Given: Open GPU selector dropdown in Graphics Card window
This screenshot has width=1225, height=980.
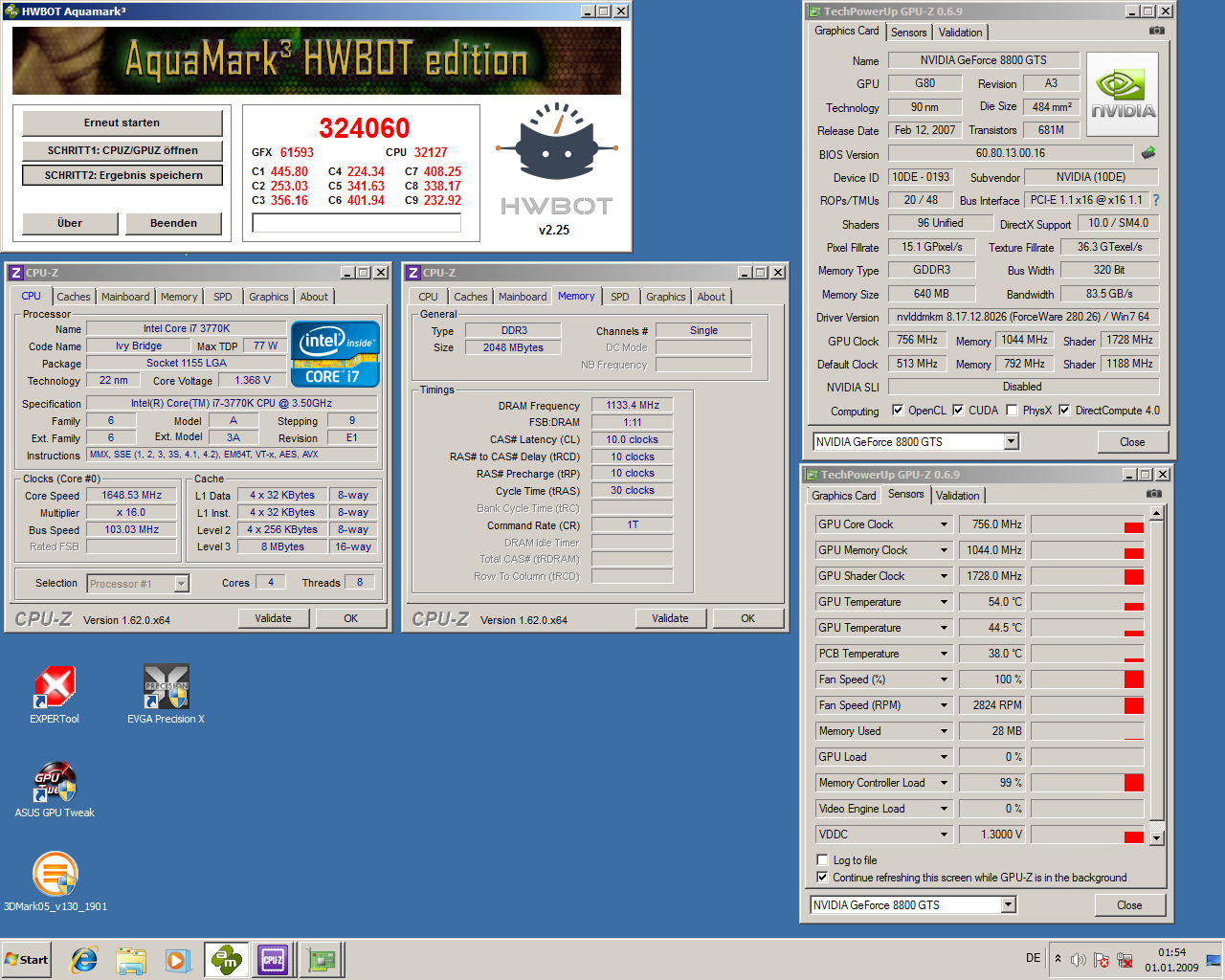Looking at the screenshot, I should pos(1011,441).
